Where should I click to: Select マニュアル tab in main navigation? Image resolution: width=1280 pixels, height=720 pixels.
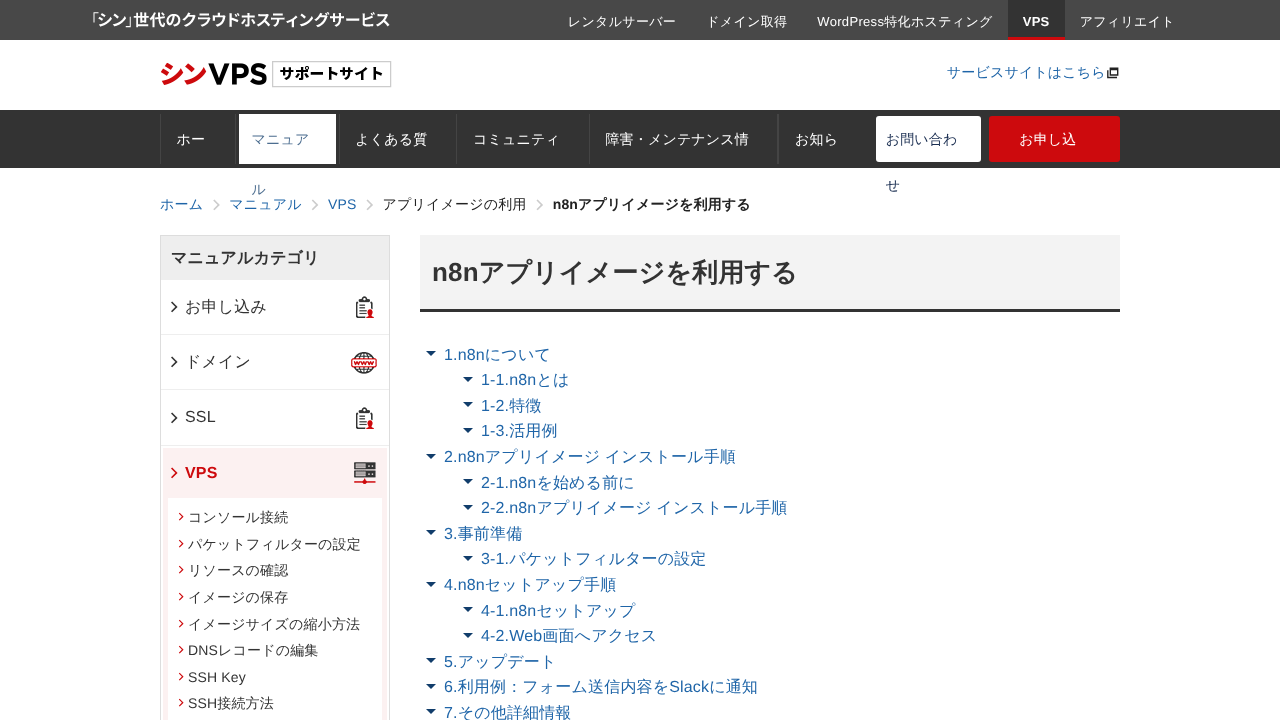click(287, 139)
